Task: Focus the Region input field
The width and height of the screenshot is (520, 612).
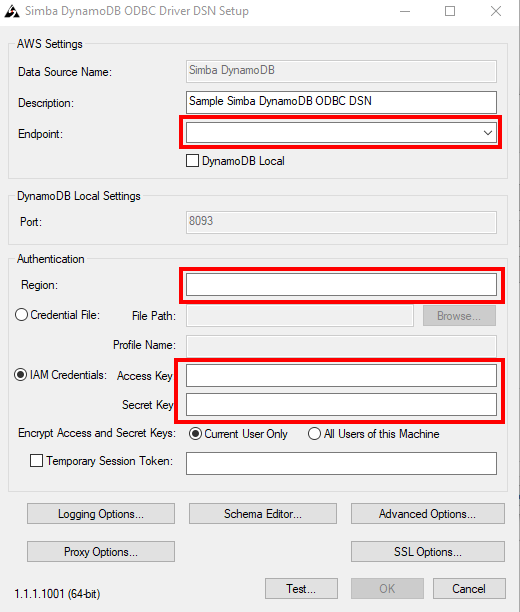Action: (x=341, y=285)
